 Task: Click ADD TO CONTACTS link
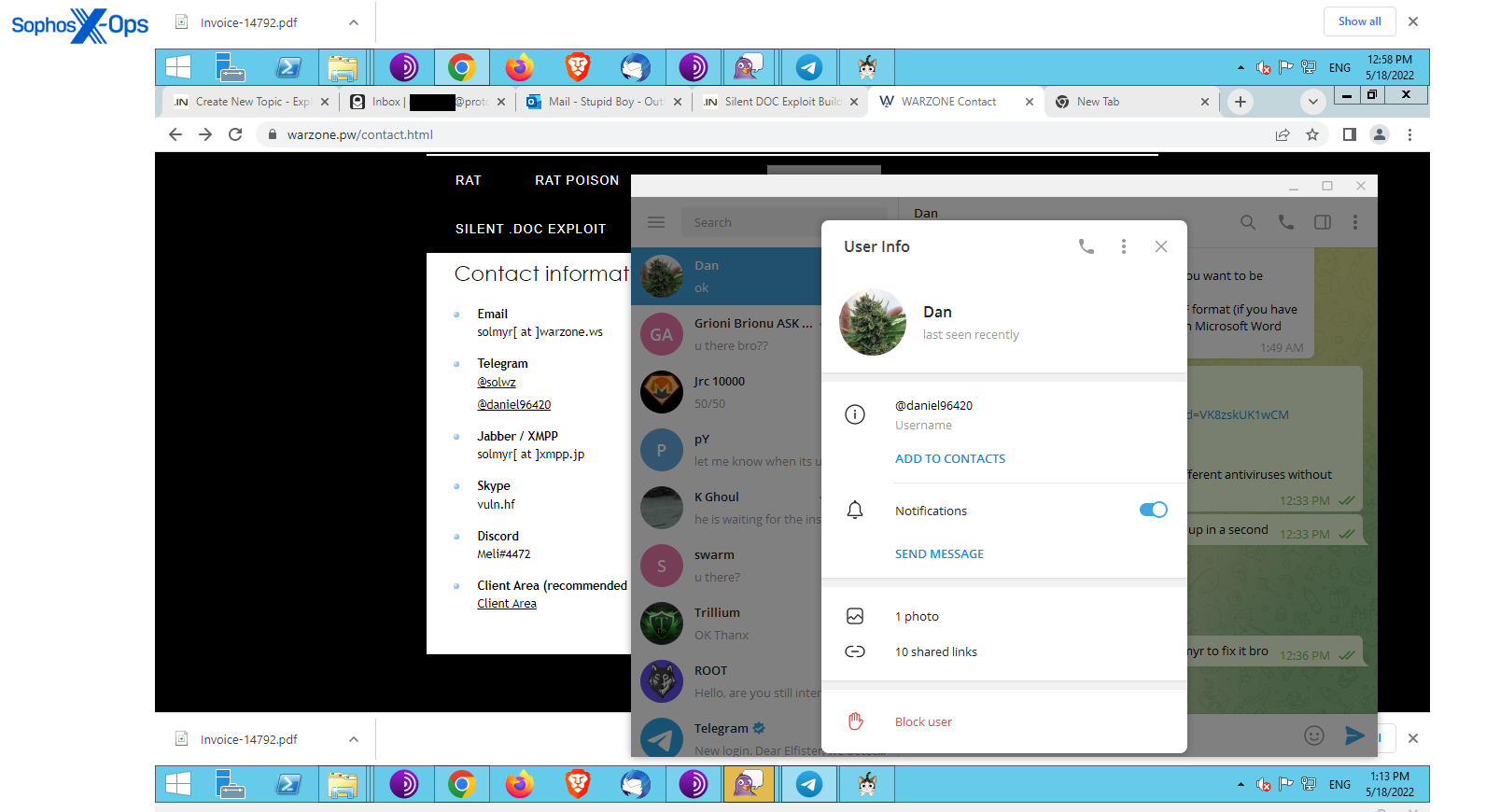pos(950,459)
